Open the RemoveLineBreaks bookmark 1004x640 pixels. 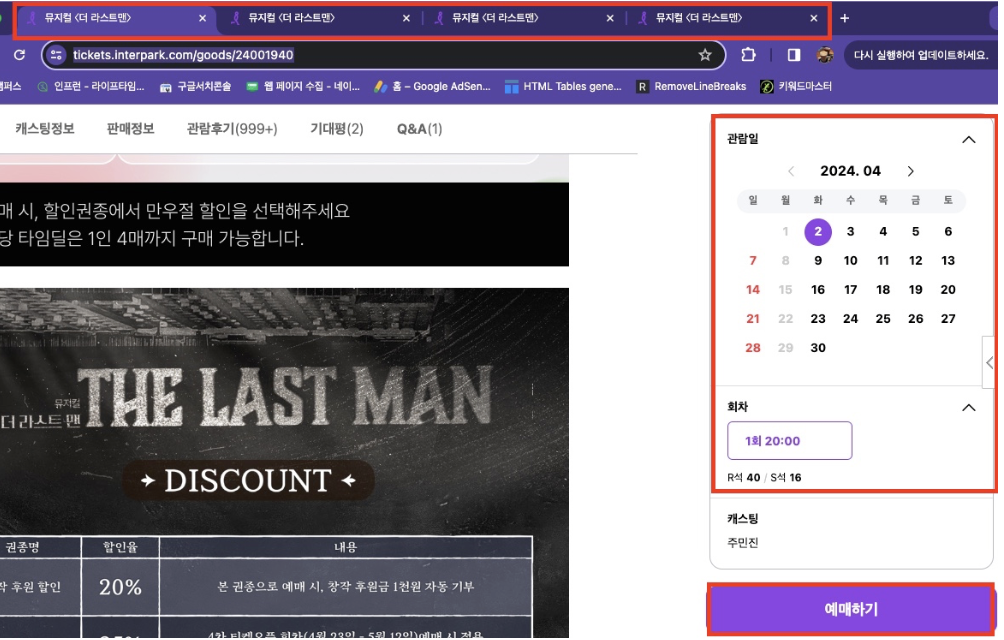pyautogui.click(x=692, y=87)
